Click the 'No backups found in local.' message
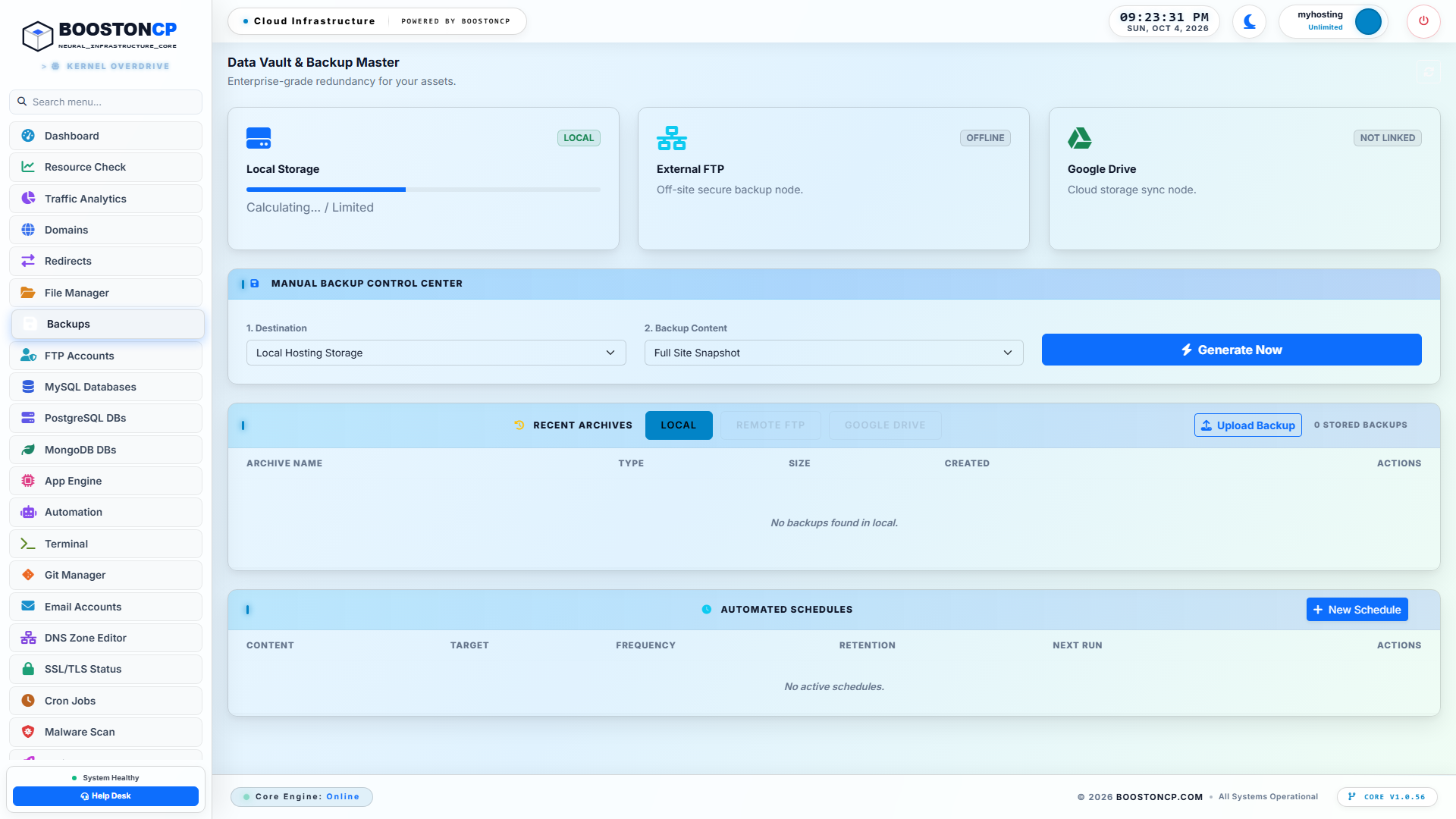The image size is (1456, 819). pos(834,522)
